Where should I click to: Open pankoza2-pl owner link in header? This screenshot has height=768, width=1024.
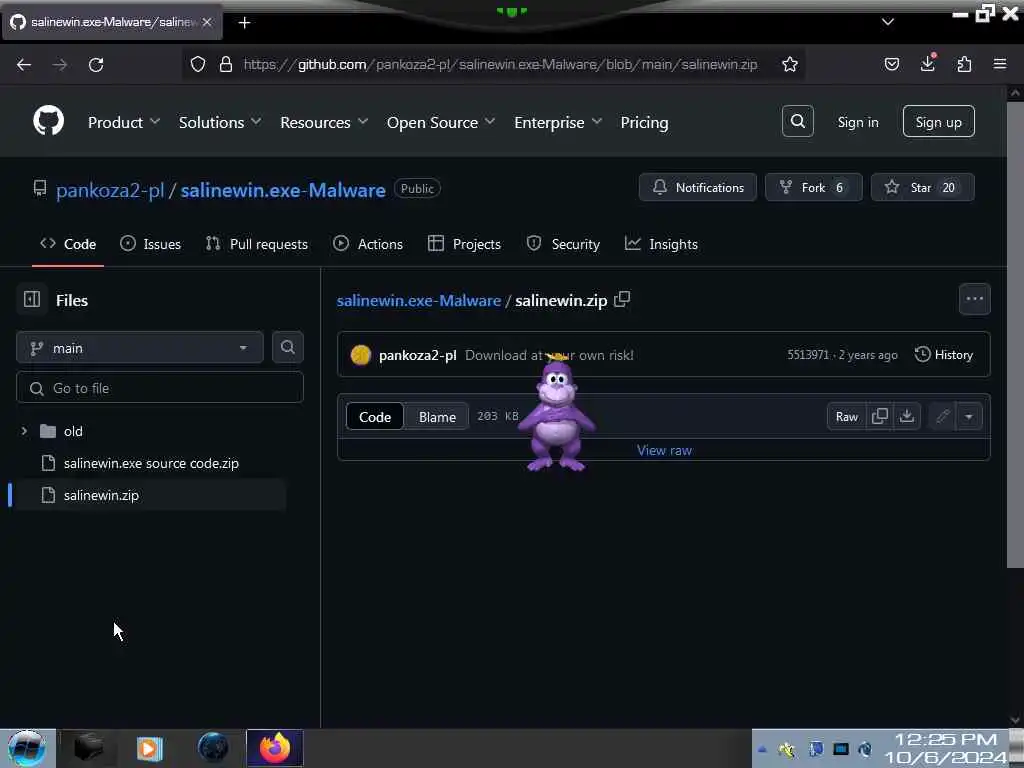click(110, 190)
